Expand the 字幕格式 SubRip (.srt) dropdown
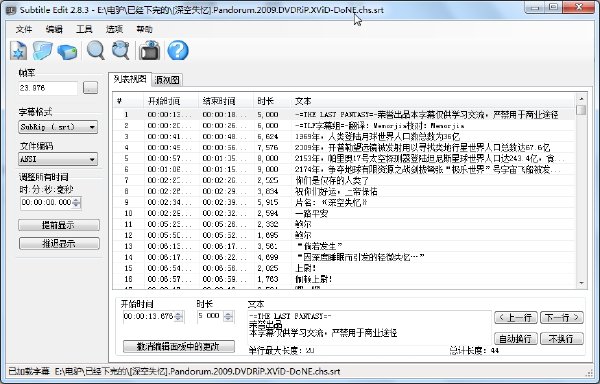The image size is (600, 384). pyautogui.click(x=58, y=127)
